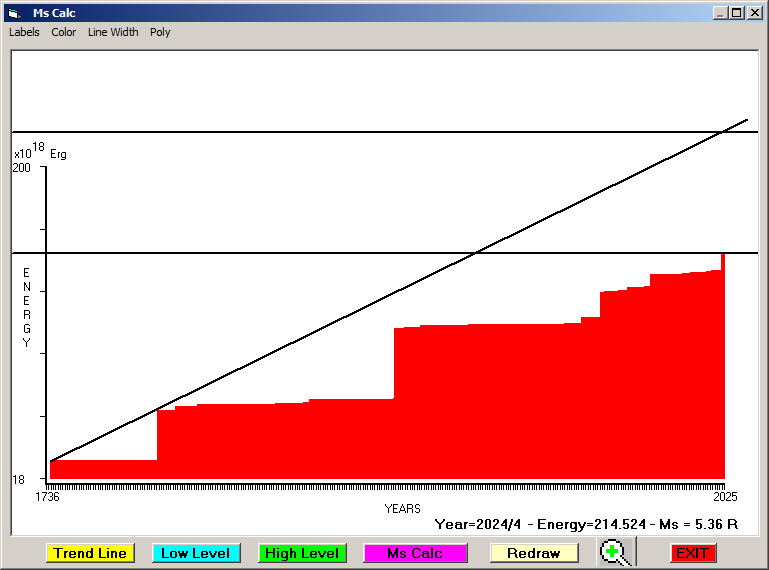
Task: Click the magnifier zoom-in icon
Action: pos(617,552)
